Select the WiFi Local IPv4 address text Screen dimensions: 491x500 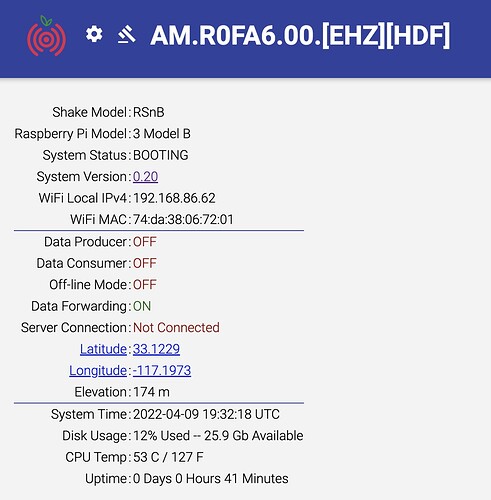point(174,198)
